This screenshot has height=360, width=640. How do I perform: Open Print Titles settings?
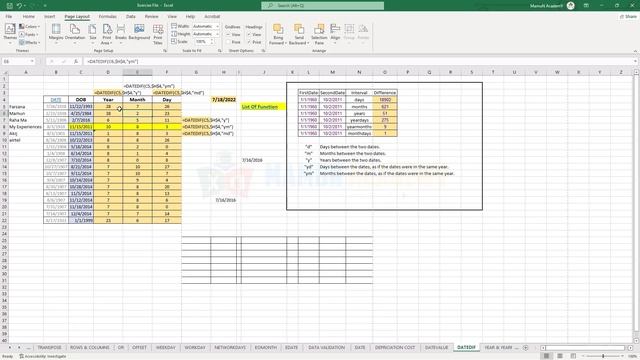click(158, 34)
